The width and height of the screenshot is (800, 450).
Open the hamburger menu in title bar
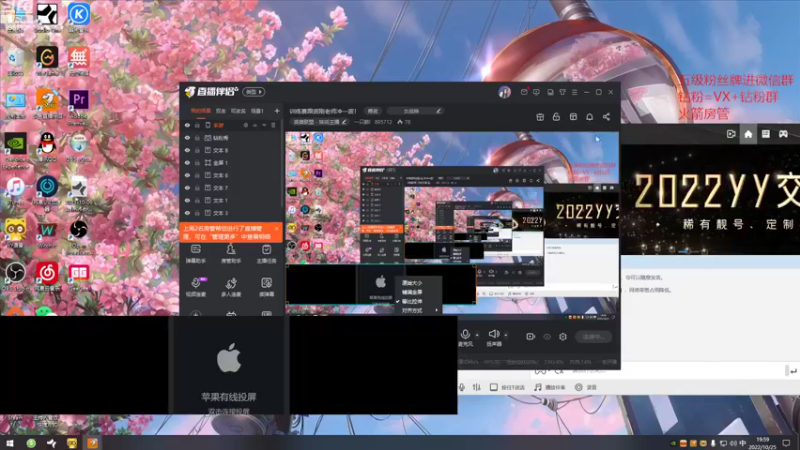[574, 92]
